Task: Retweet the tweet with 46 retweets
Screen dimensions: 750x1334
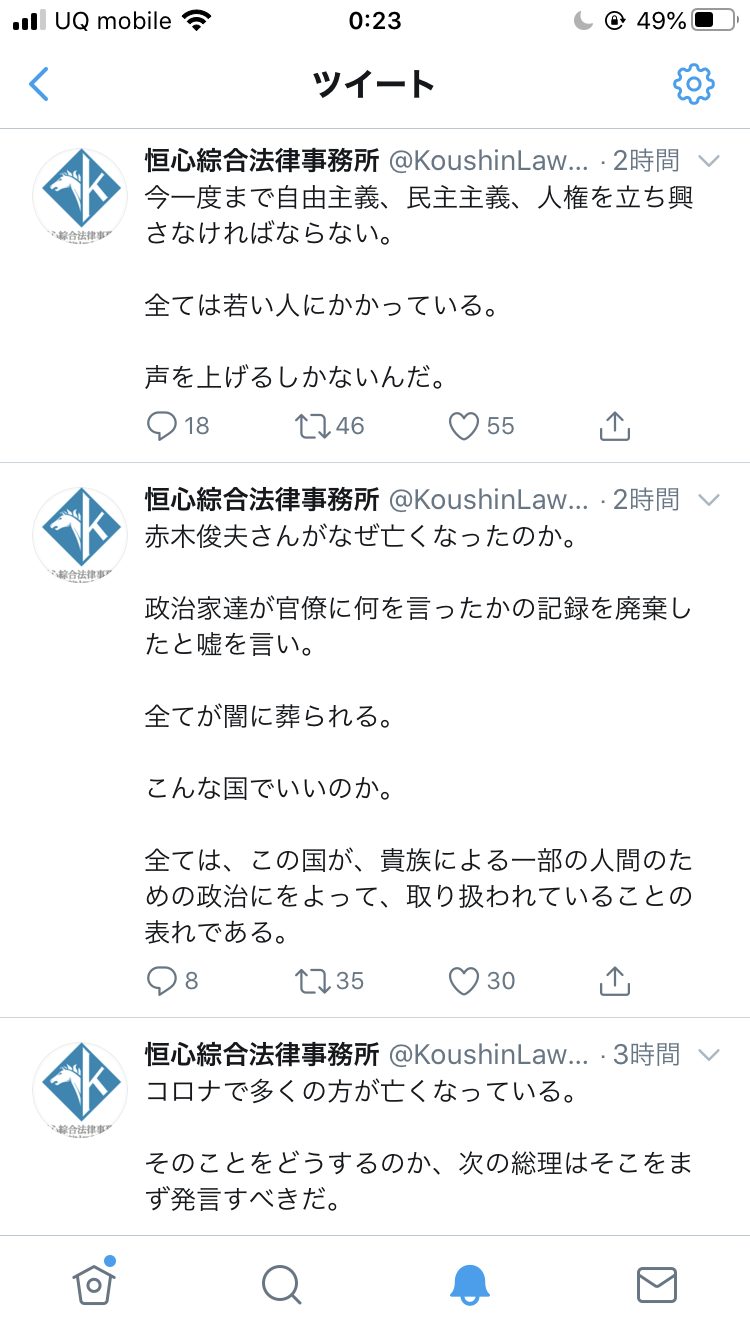Action: [313, 426]
